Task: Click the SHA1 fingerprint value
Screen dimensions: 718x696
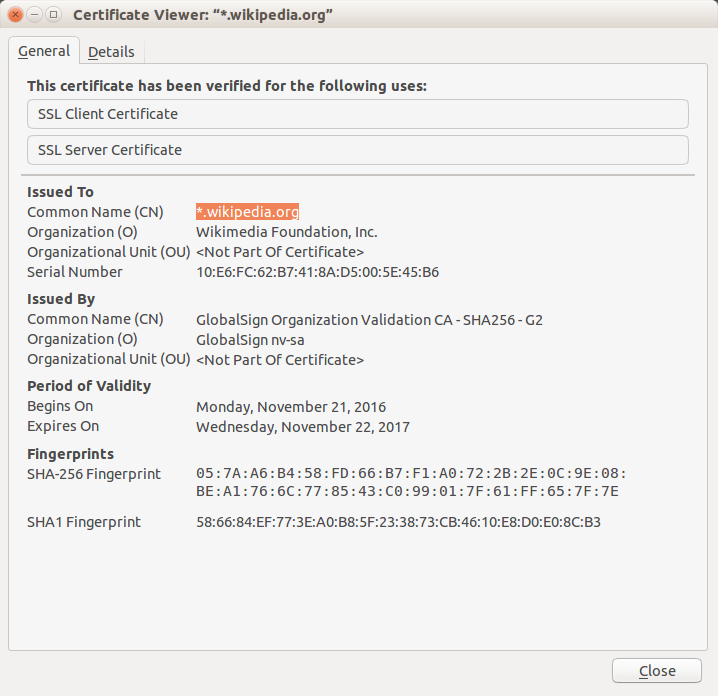Action: (398, 522)
